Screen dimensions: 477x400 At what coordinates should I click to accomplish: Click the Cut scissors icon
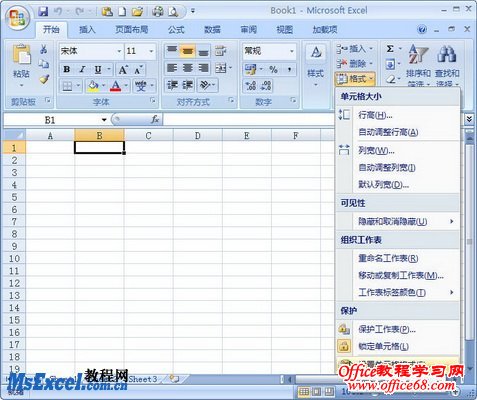tap(44, 49)
